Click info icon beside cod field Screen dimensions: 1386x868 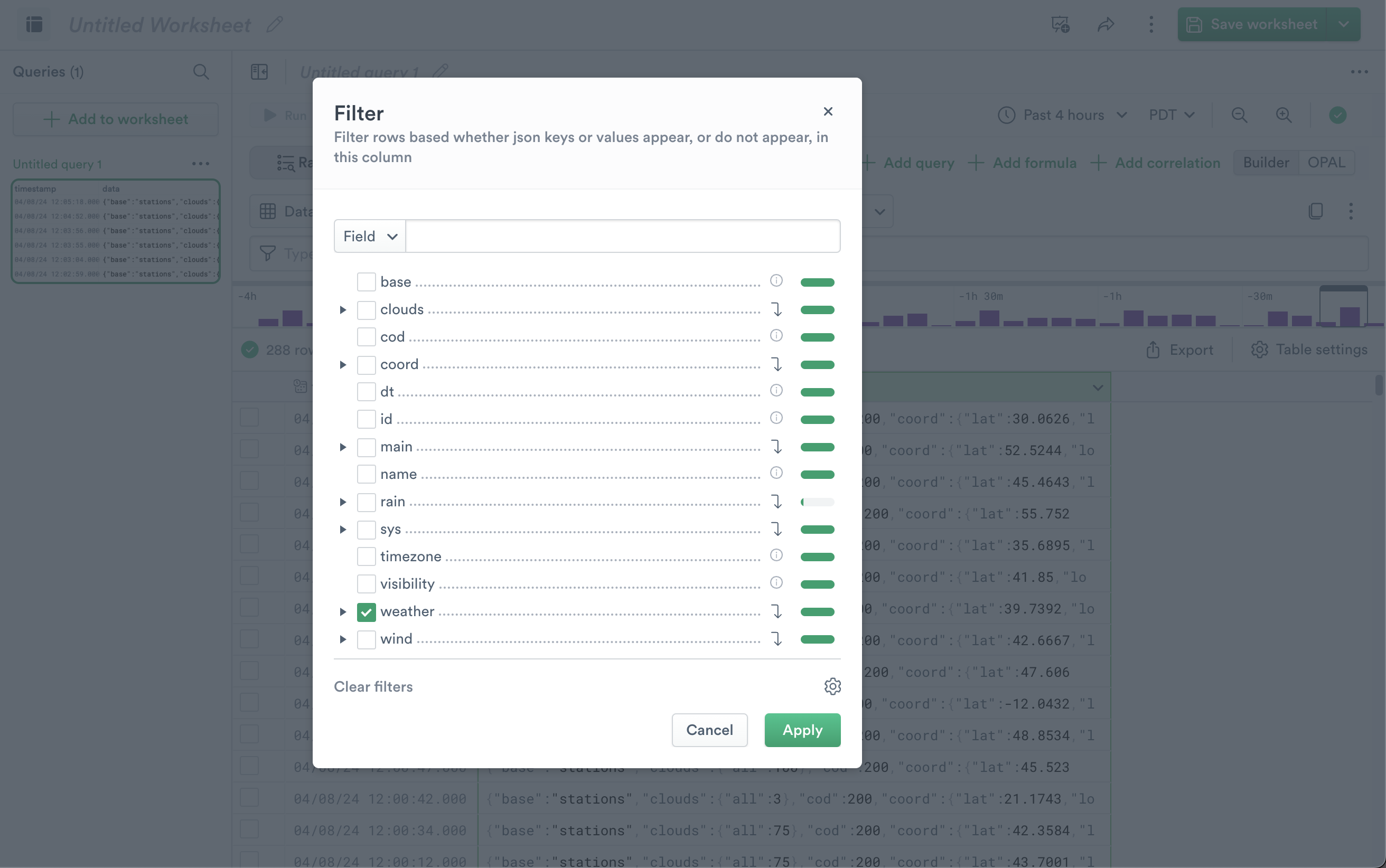pyautogui.click(x=776, y=336)
